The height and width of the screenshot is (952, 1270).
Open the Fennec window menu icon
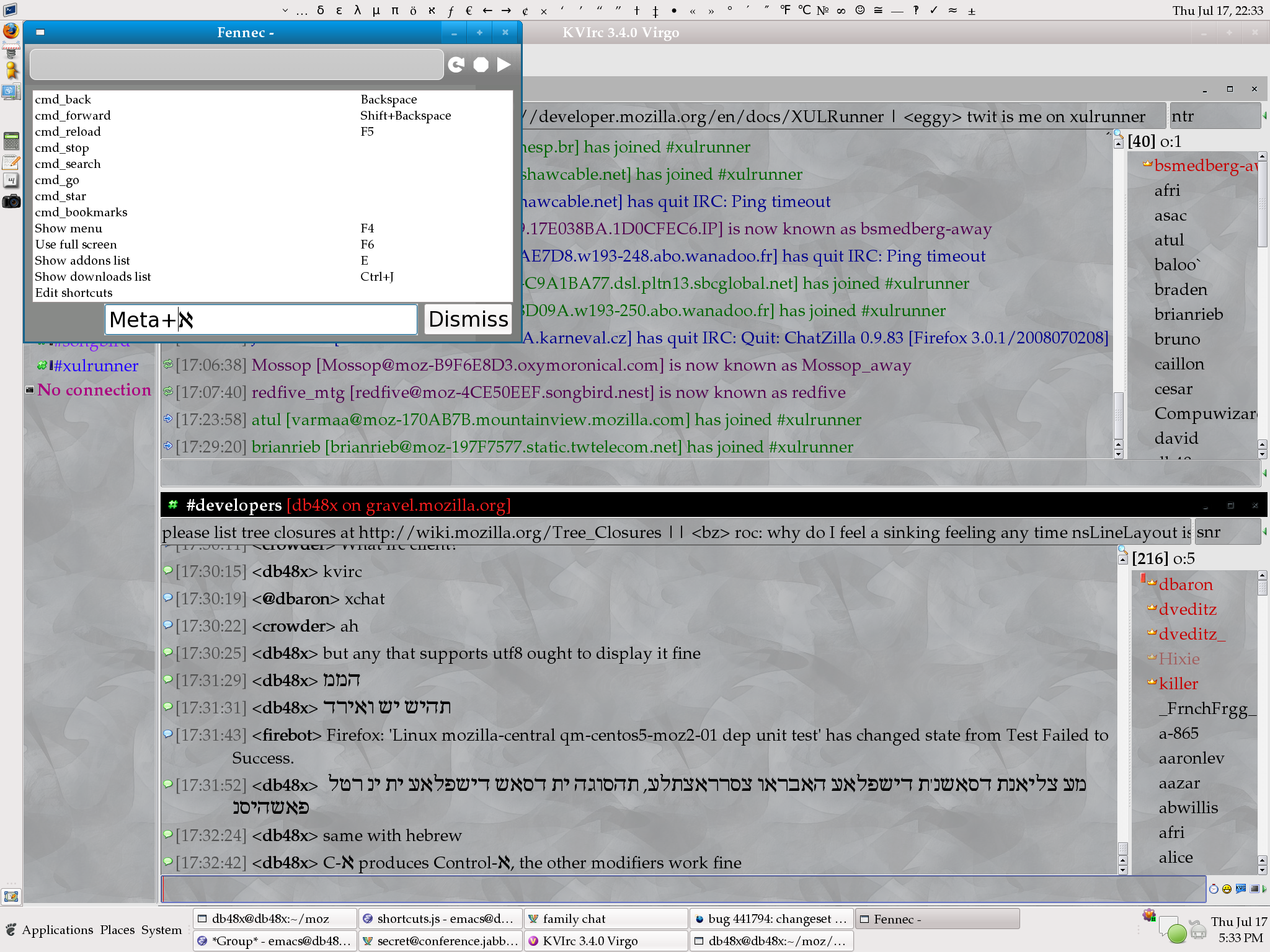pos(40,32)
